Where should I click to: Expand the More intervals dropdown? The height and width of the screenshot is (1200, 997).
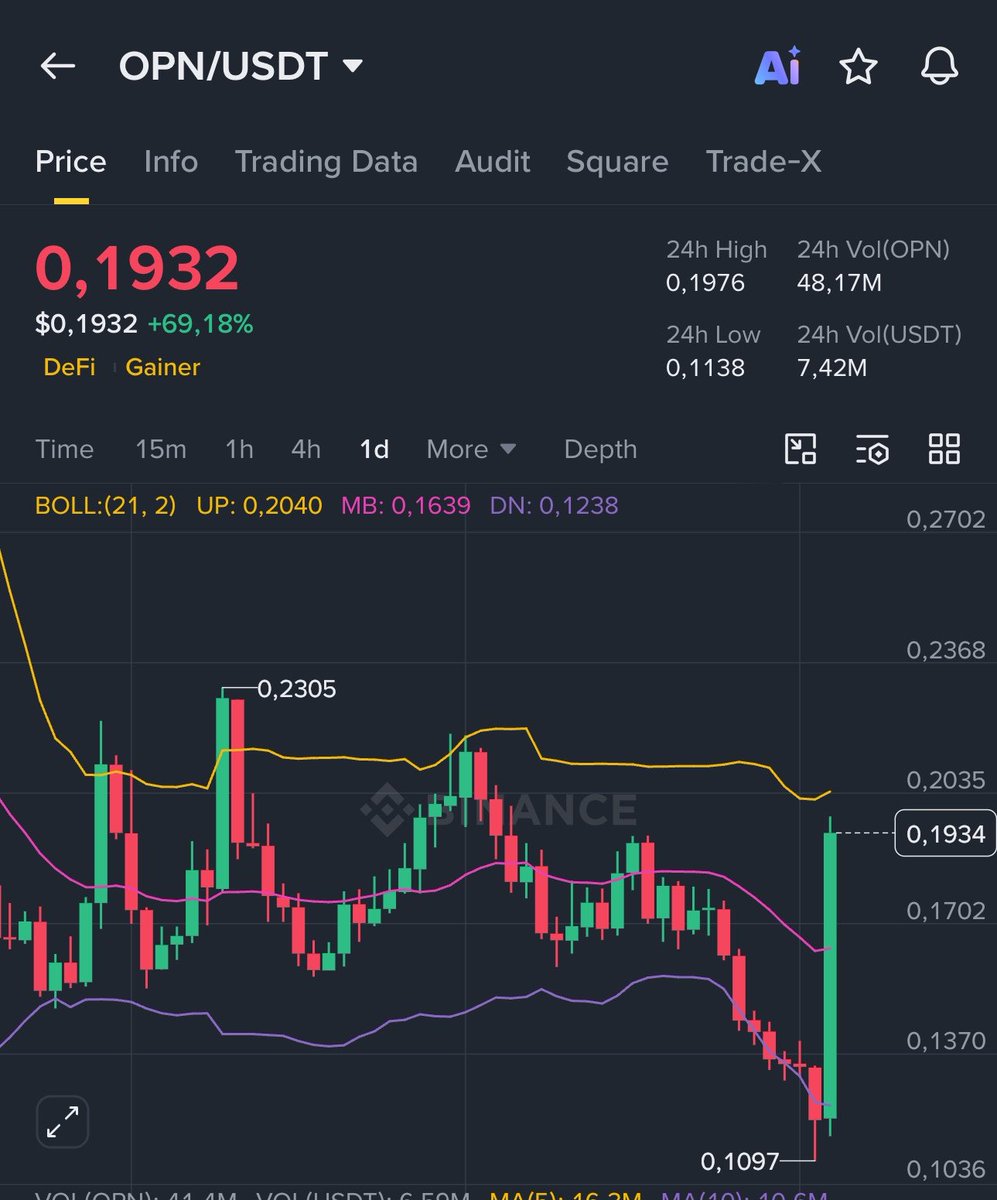pyautogui.click(x=471, y=449)
